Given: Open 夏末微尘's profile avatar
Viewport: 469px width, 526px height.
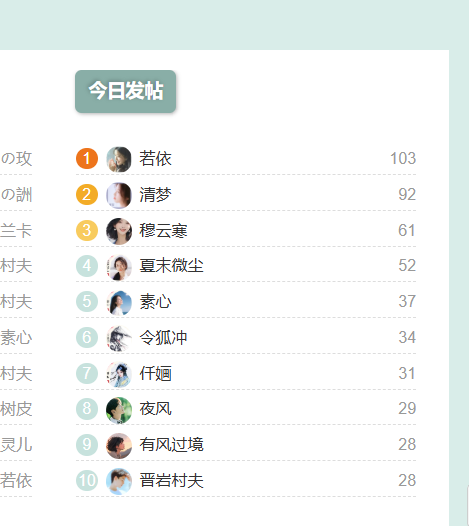Looking at the screenshot, I should click(x=119, y=267).
